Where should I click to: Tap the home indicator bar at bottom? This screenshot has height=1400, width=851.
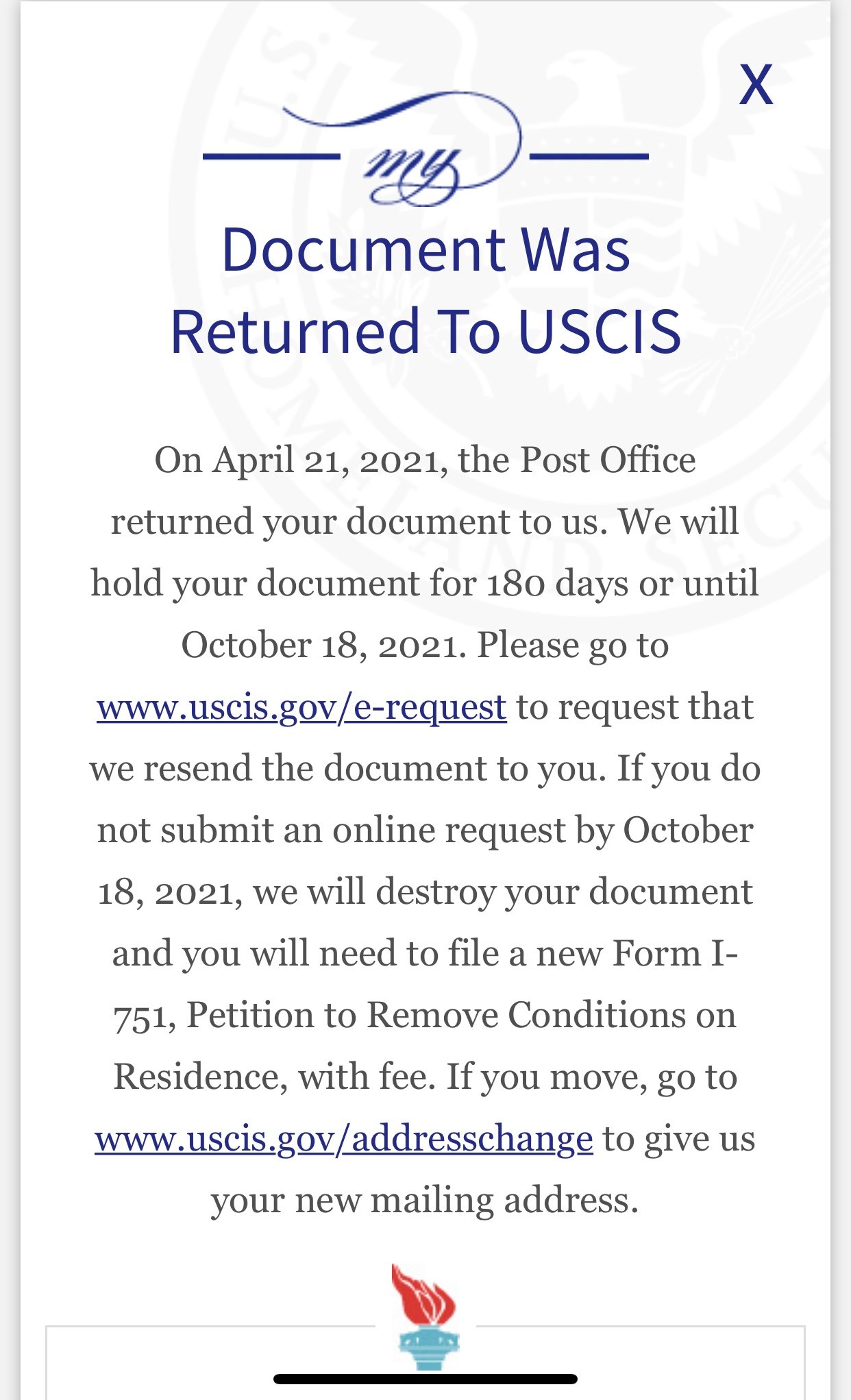[425, 1379]
